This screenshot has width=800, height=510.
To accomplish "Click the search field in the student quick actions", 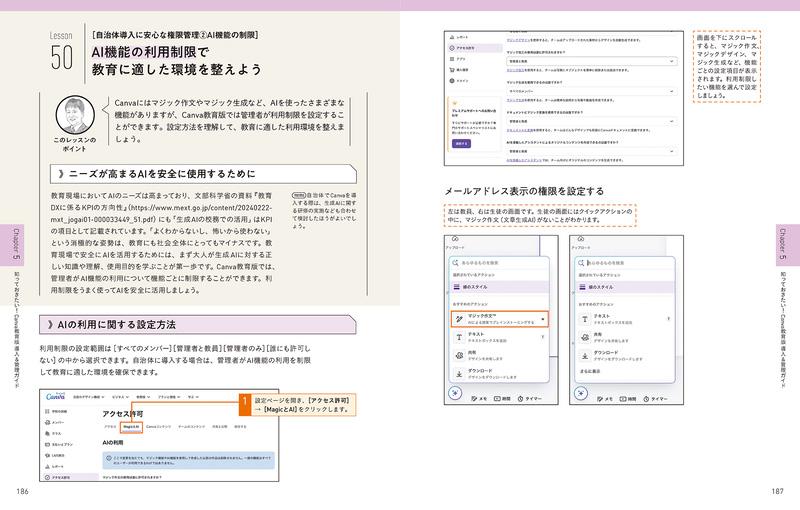I will click(624, 263).
